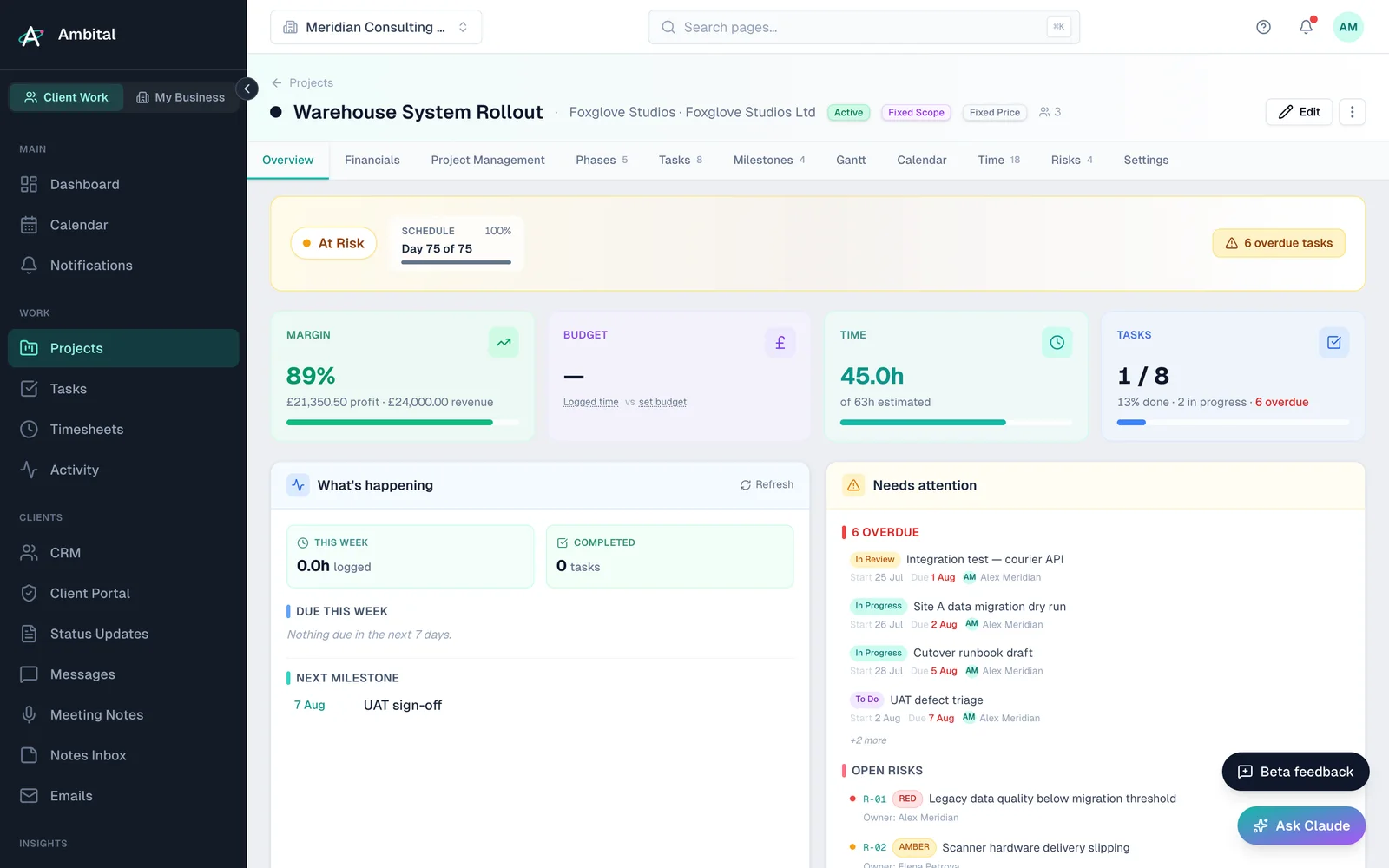Expand the +2 more overdue items

(868, 740)
